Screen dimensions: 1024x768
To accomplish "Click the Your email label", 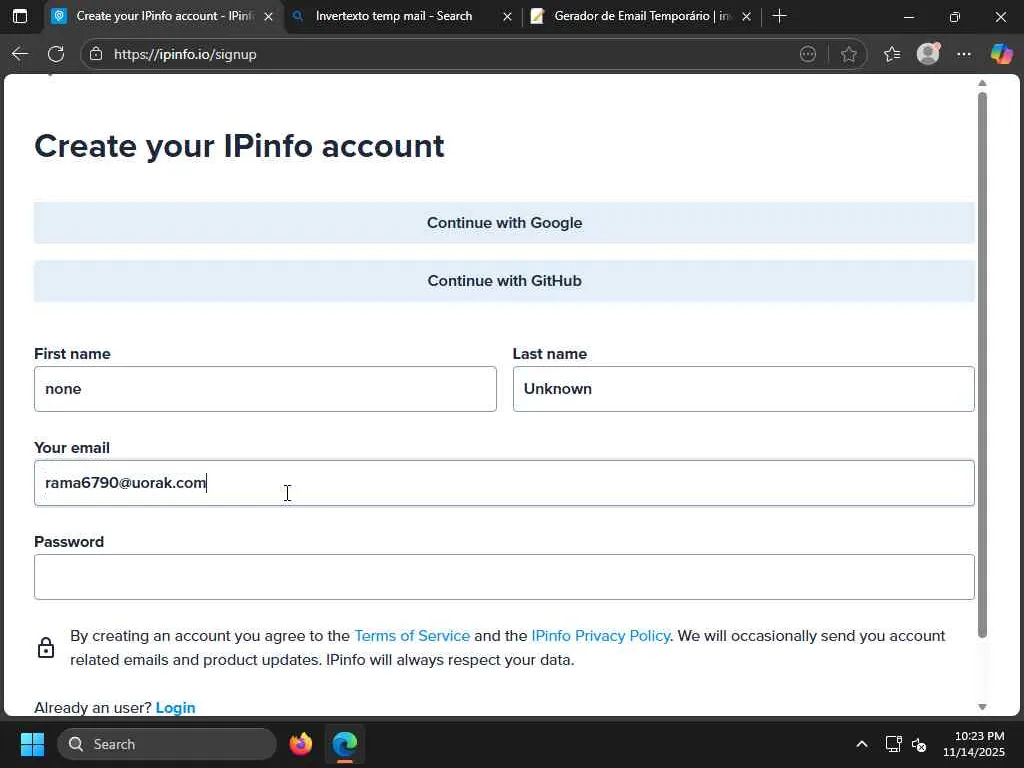I will tap(72, 448).
